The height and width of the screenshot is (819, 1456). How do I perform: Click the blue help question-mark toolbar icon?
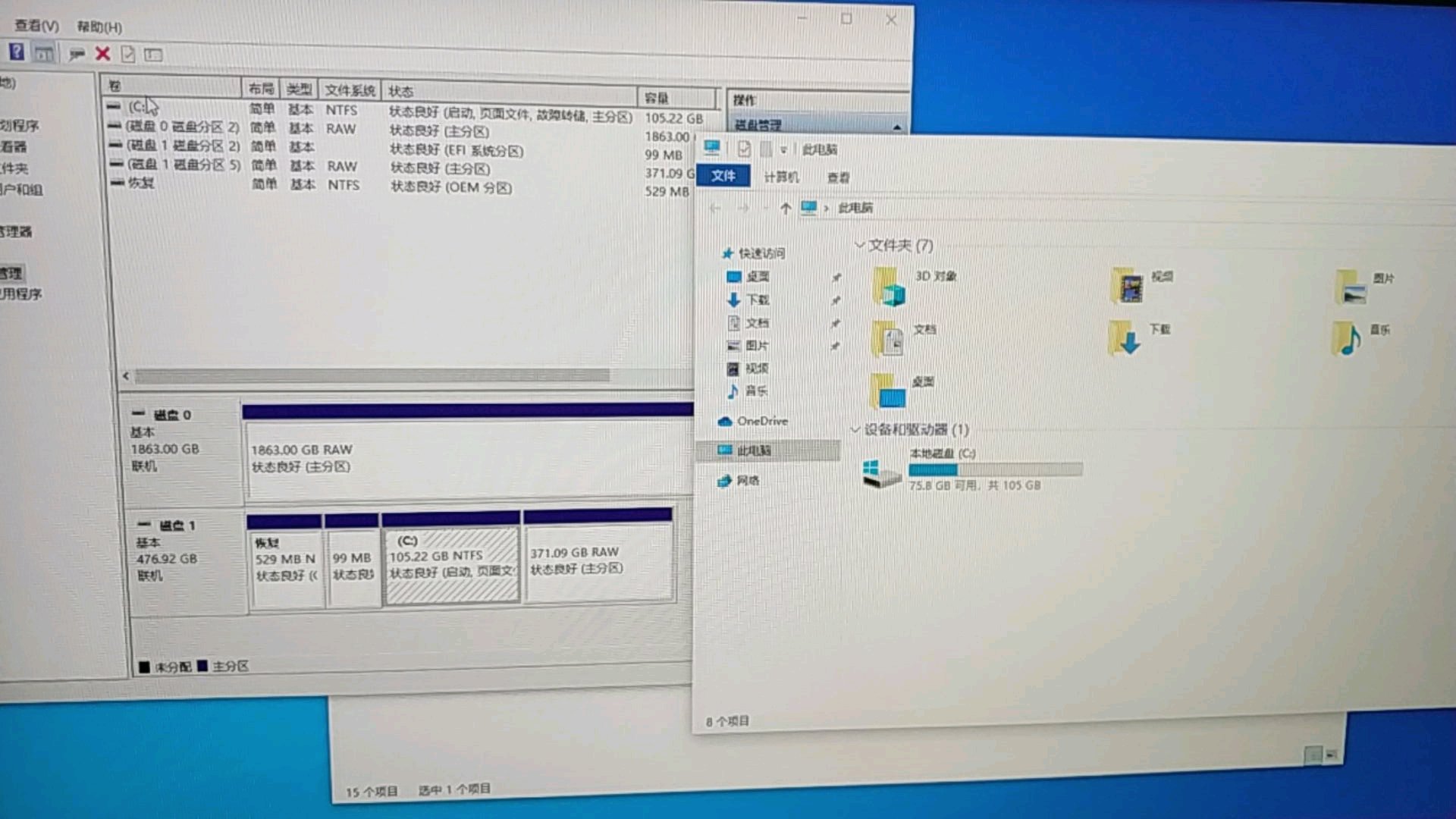(x=16, y=52)
